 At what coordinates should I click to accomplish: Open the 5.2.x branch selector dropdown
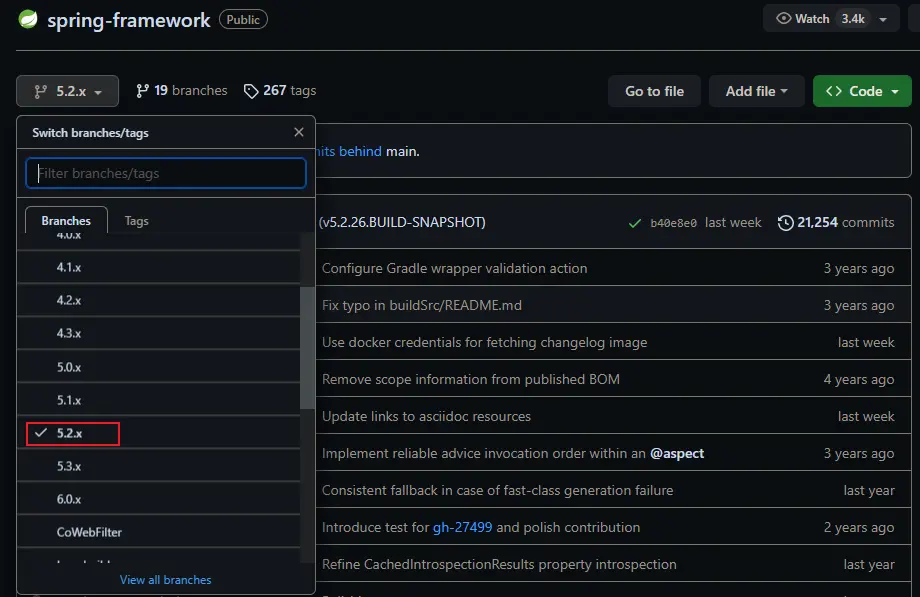pos(67,91)
